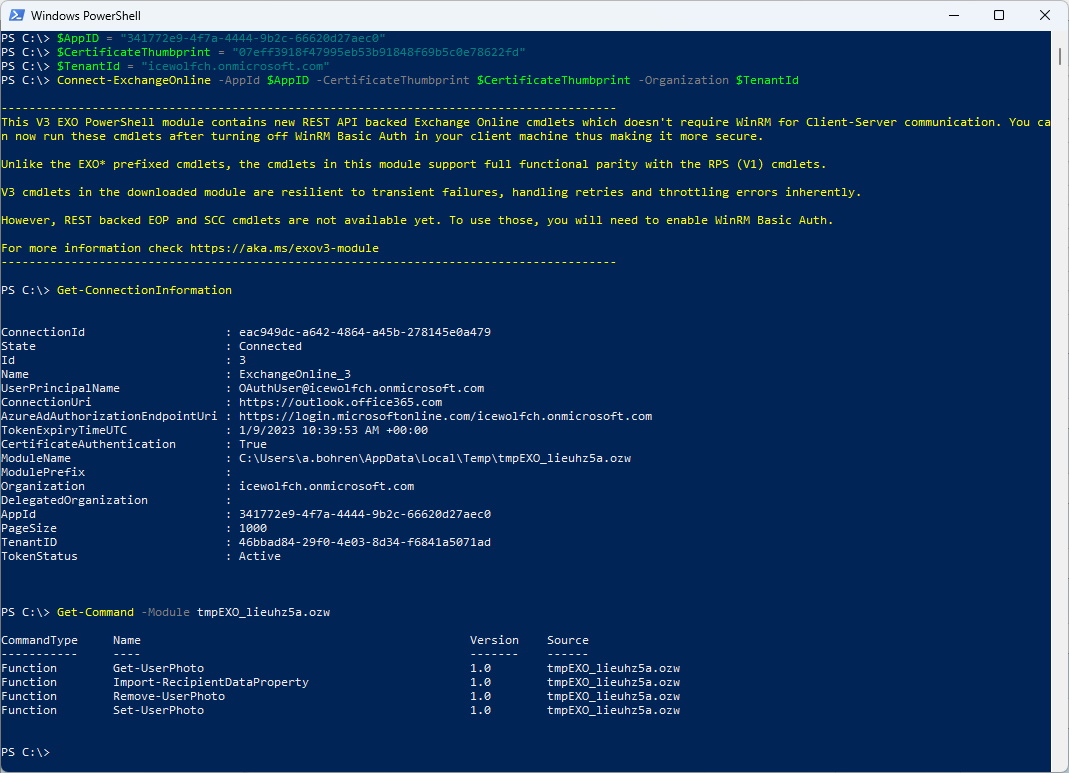Image resolution: width=1069 pixels, height=773 pixels.
Task: Click the Get-UserPhoto function name
Action: tap(158, 668)
